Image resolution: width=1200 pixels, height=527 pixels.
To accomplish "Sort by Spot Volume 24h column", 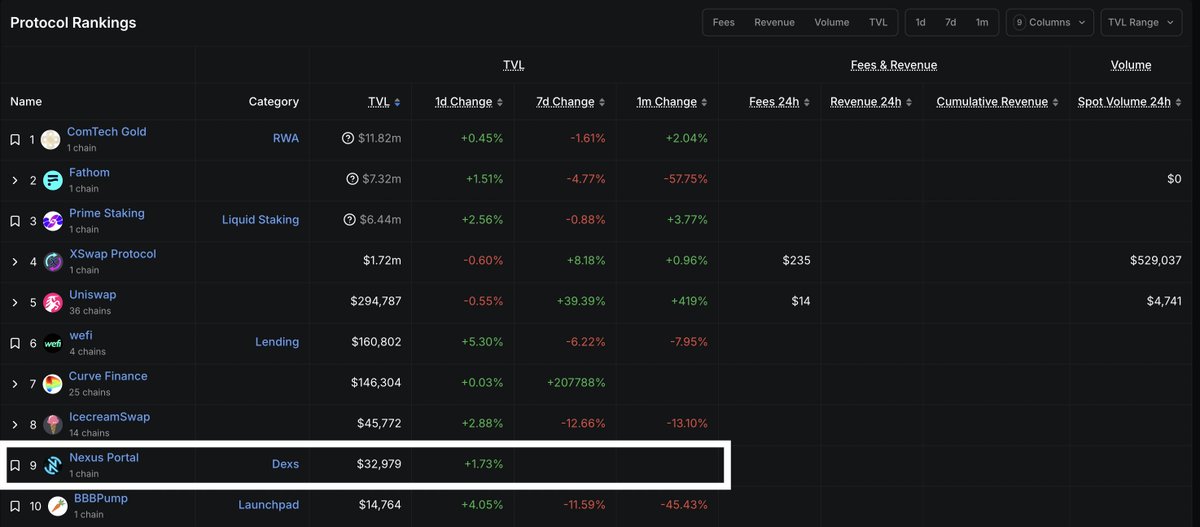I will click(1130, 102).
